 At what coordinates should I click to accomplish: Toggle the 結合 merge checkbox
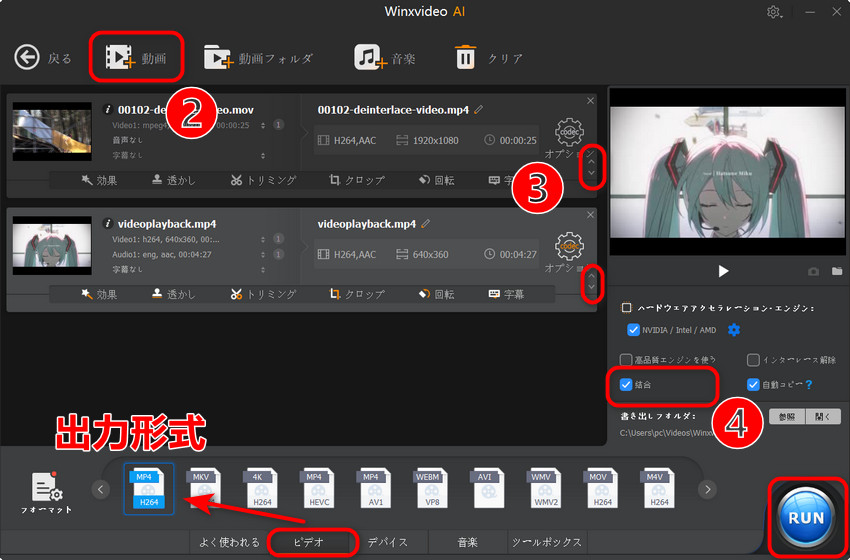click(626, 385)
